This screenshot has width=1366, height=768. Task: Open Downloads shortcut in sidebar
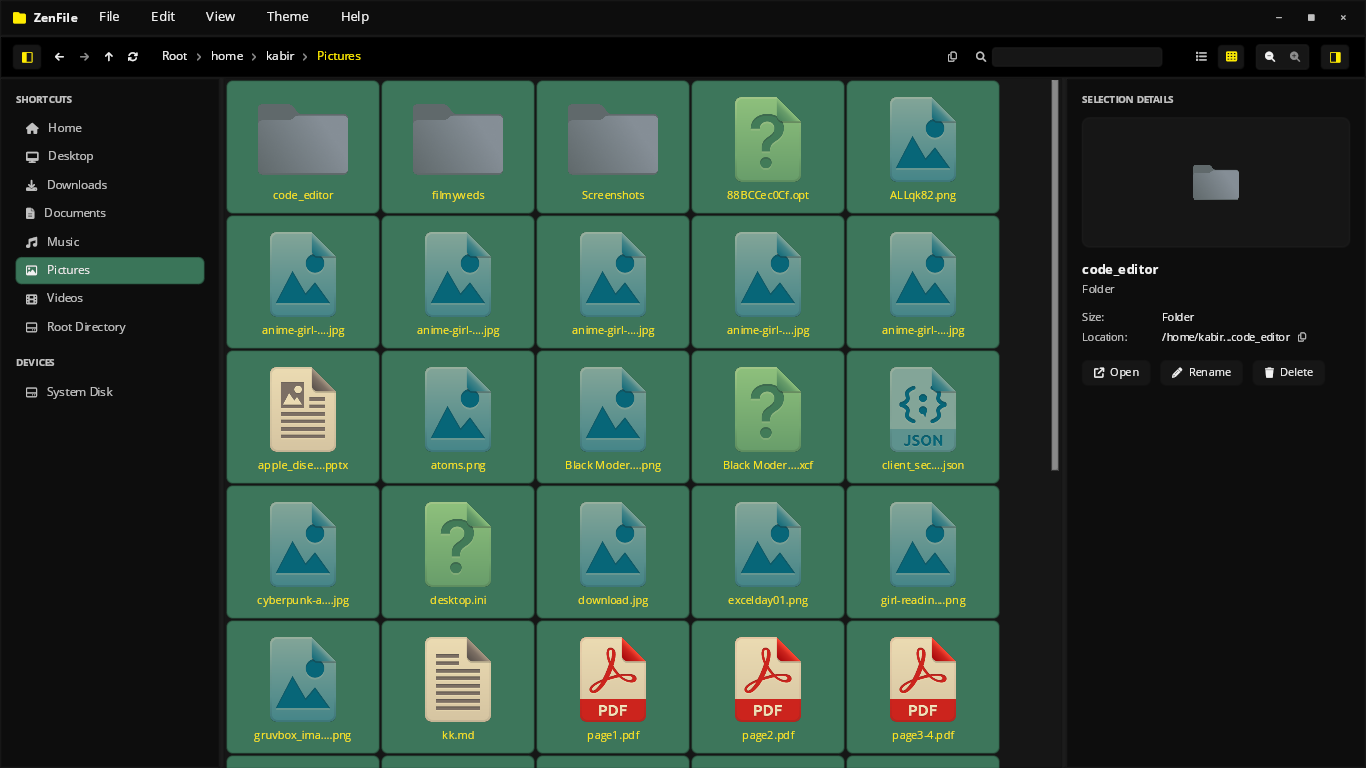click(x=110, y=185)
